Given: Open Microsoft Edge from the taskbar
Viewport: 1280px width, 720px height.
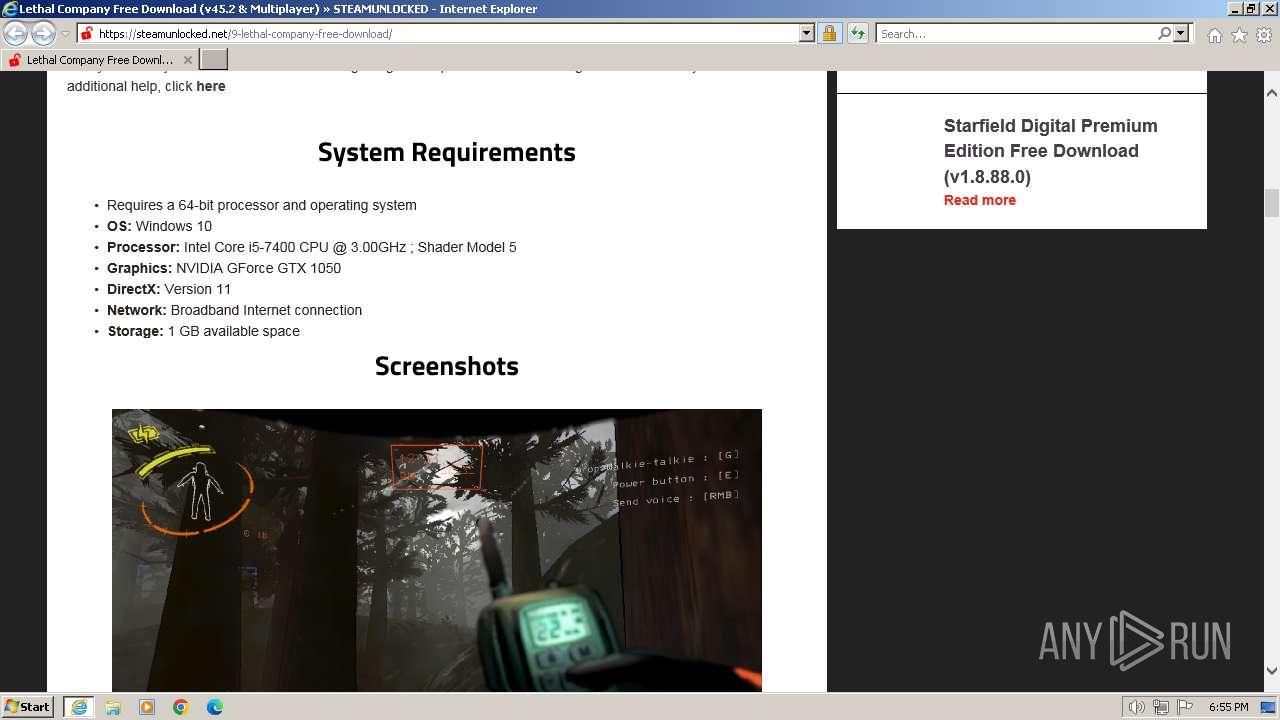Looking at the screenshot, I should tap(215, 707).
